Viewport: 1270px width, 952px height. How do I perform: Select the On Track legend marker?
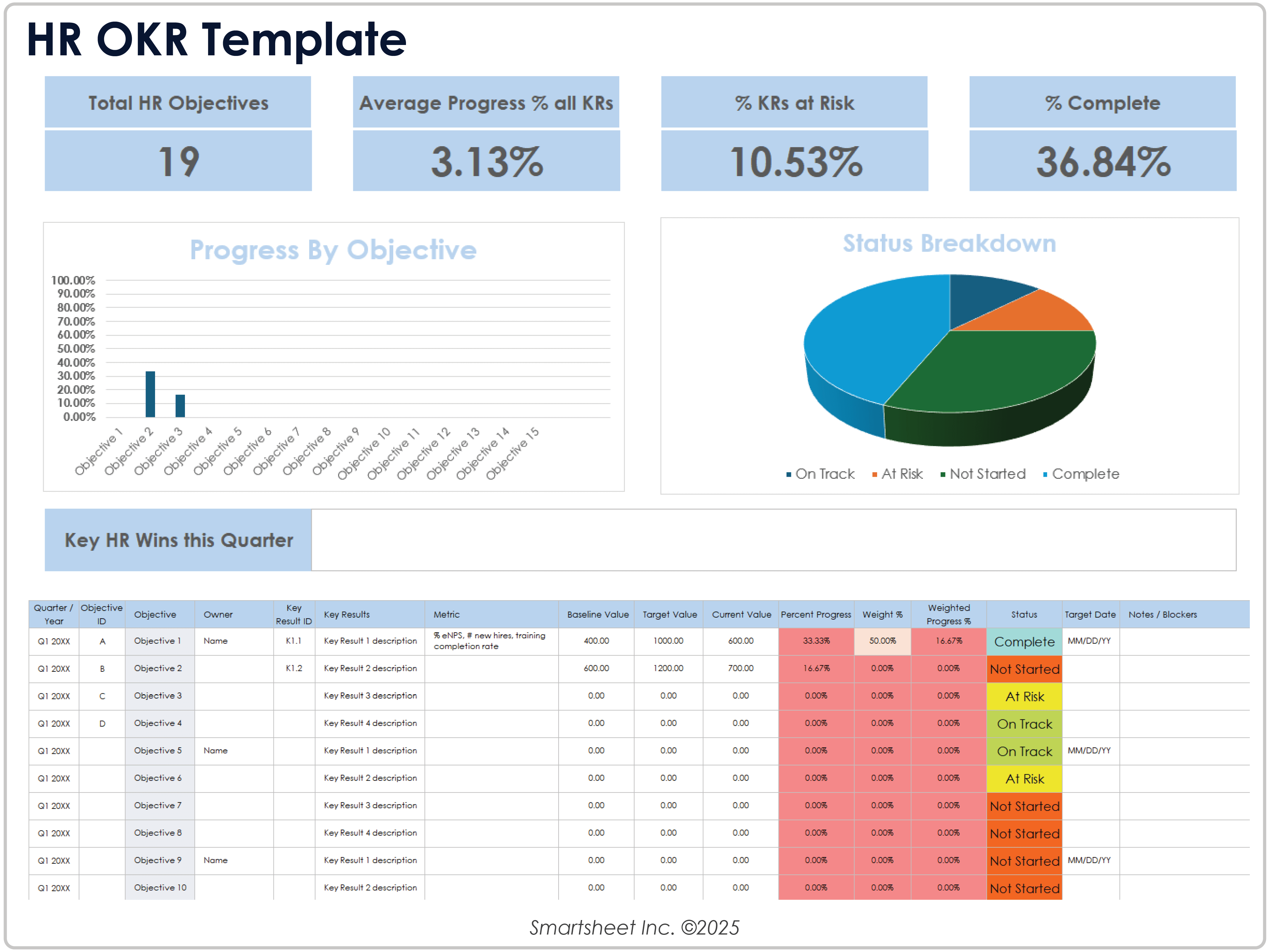tap(788, 474)
